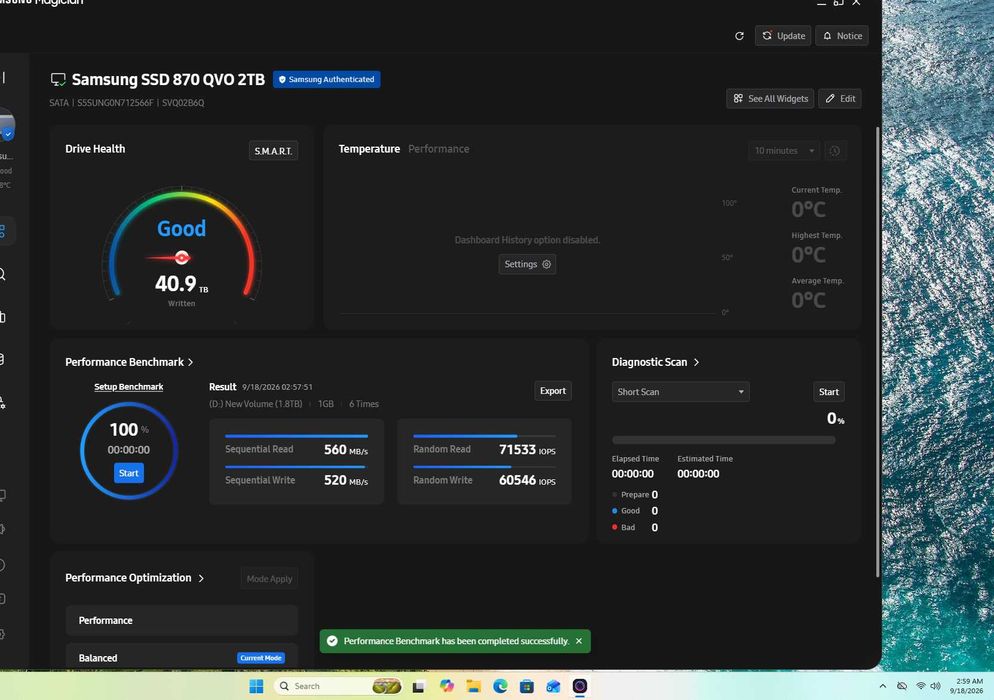Viewport: 994px width, 700px height.
Task: Click the Mode Apply button
Action: [269, 579]
